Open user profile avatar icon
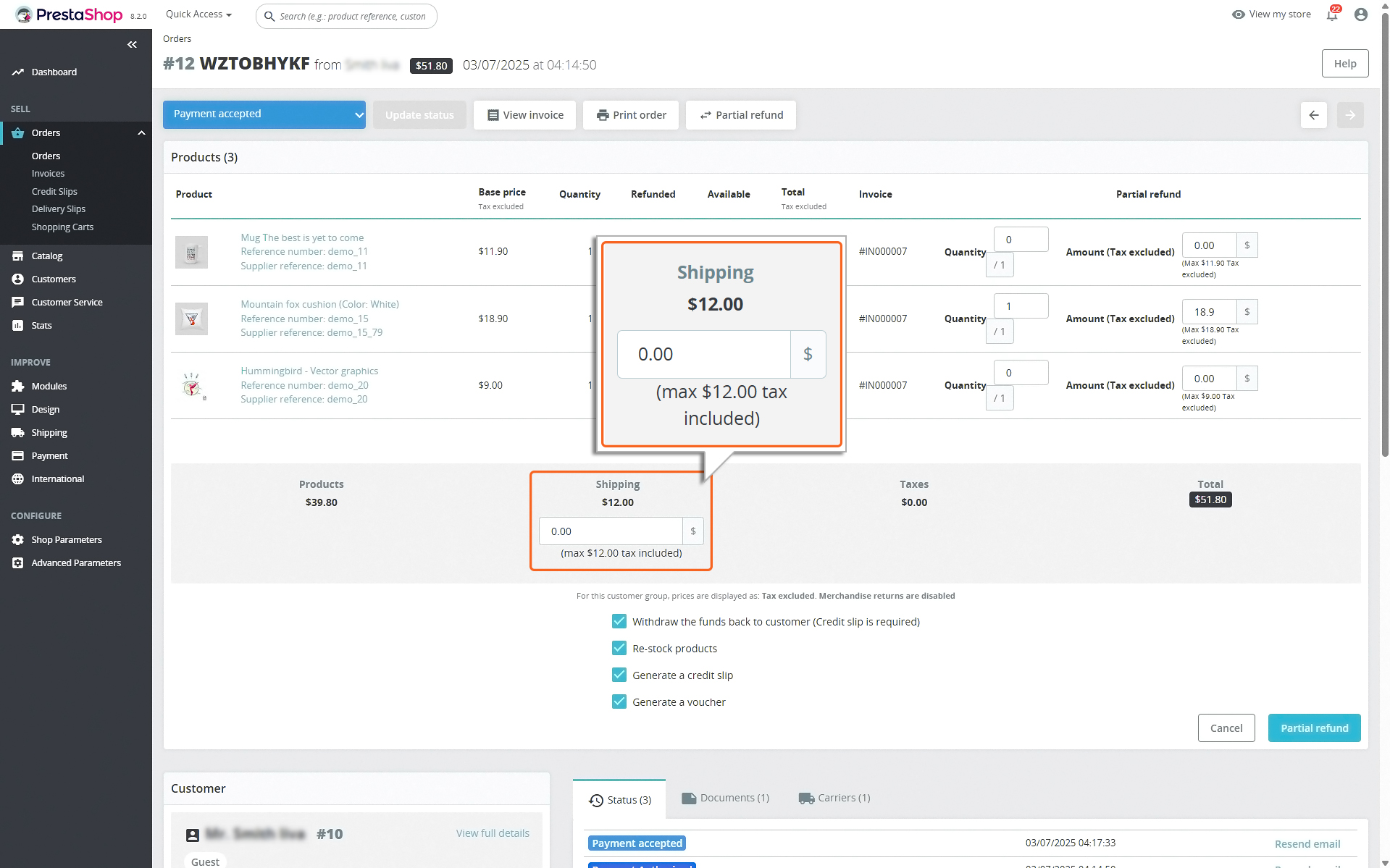This screenshot has width=1390, height=868. click(x=1361, y=14)
